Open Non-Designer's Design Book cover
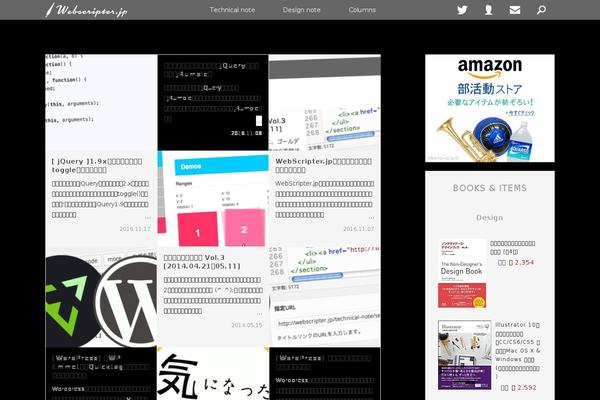The width and height of the screenshot is (600, 400). [x=462, y=273]
